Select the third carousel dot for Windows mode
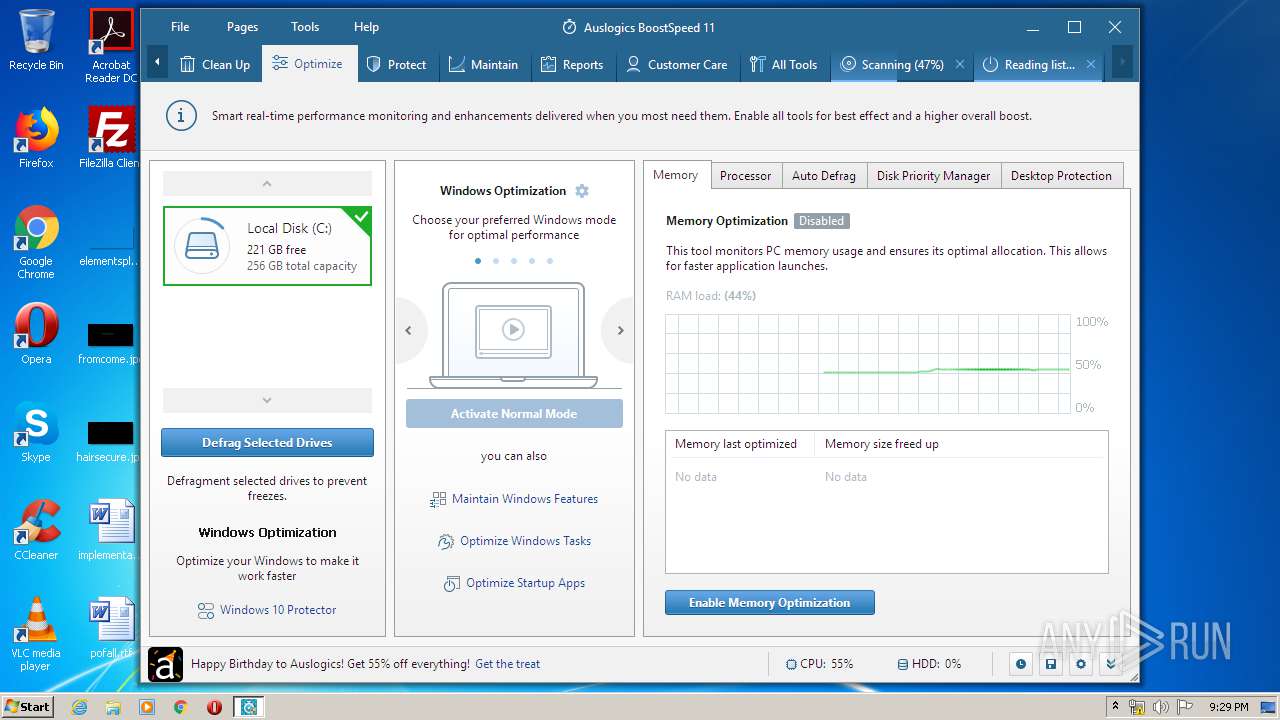The image size is (1280, 720). pos(514,261)
